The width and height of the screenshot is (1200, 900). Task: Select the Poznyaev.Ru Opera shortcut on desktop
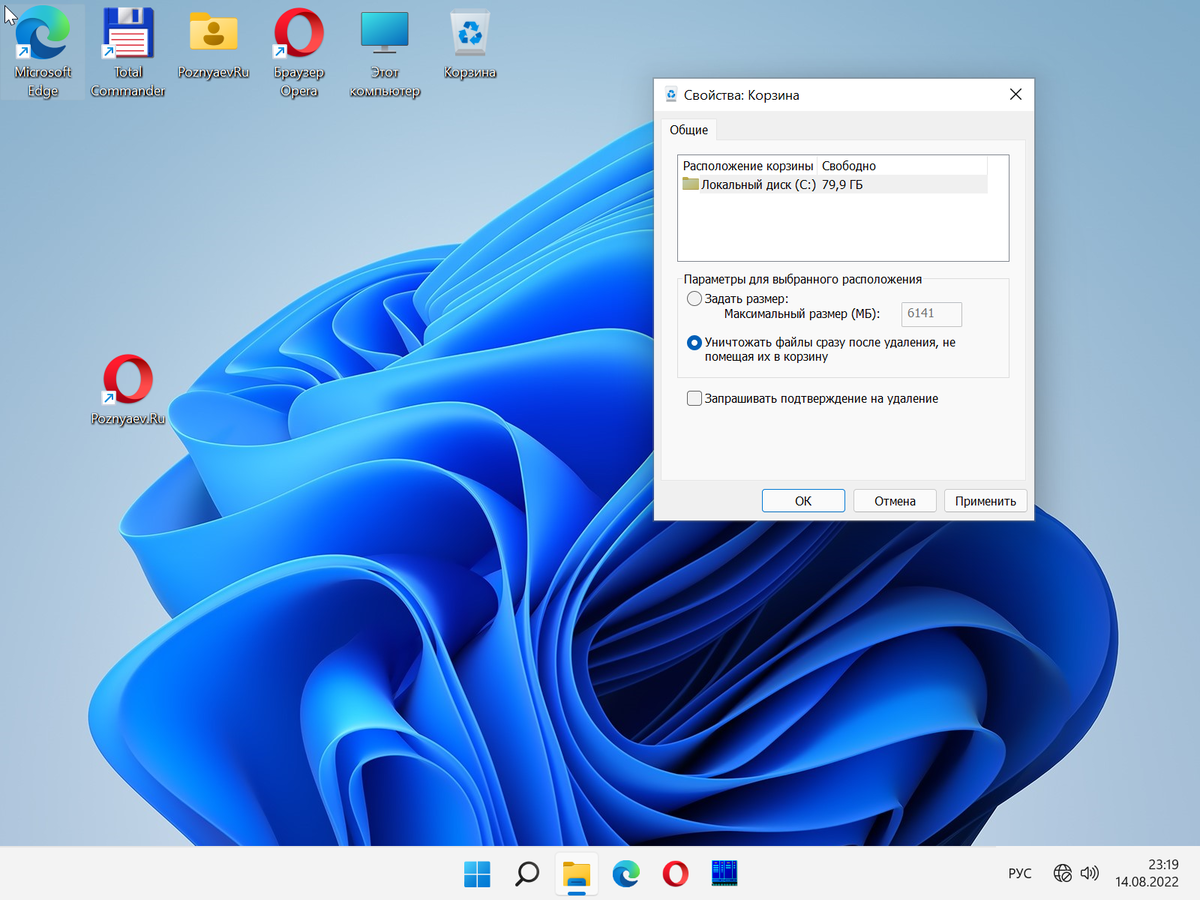[128, 392]
